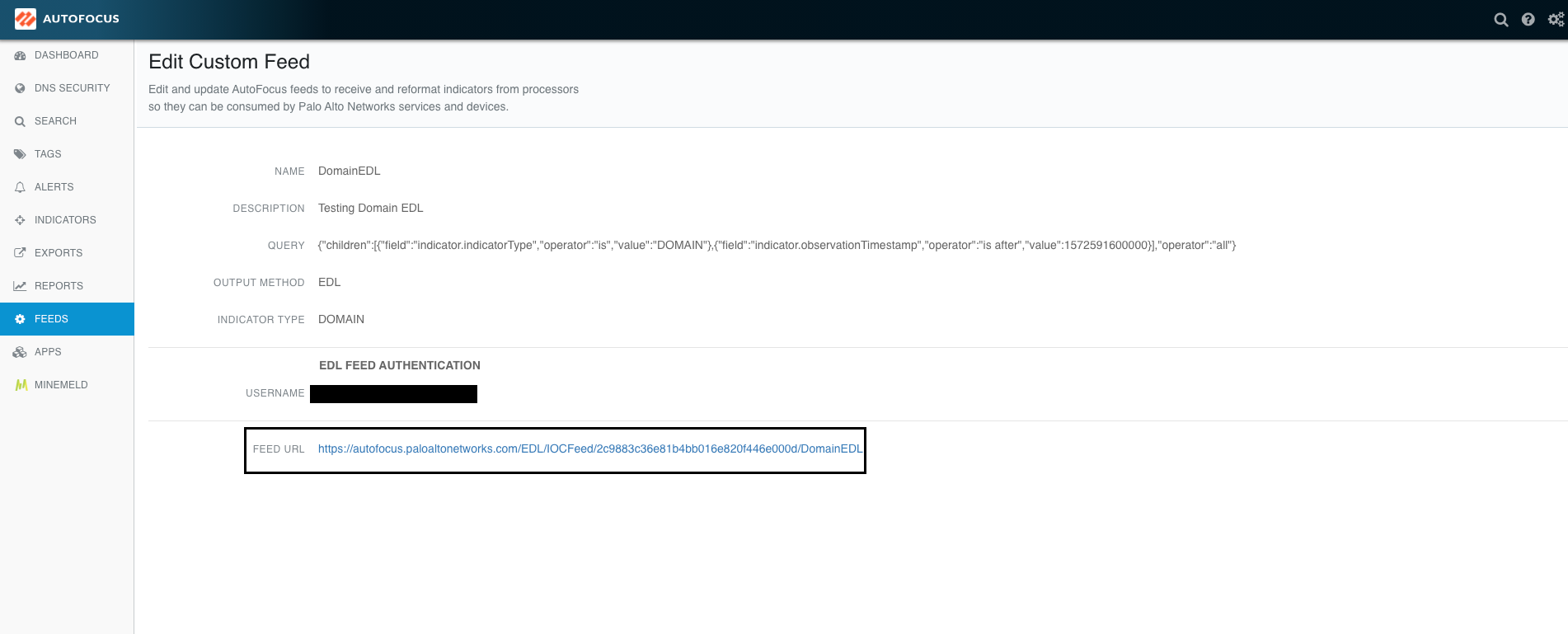Click the Feeds gear icon
The width and height of the screenshot is (1568, 634).
(x=20, y=319)
